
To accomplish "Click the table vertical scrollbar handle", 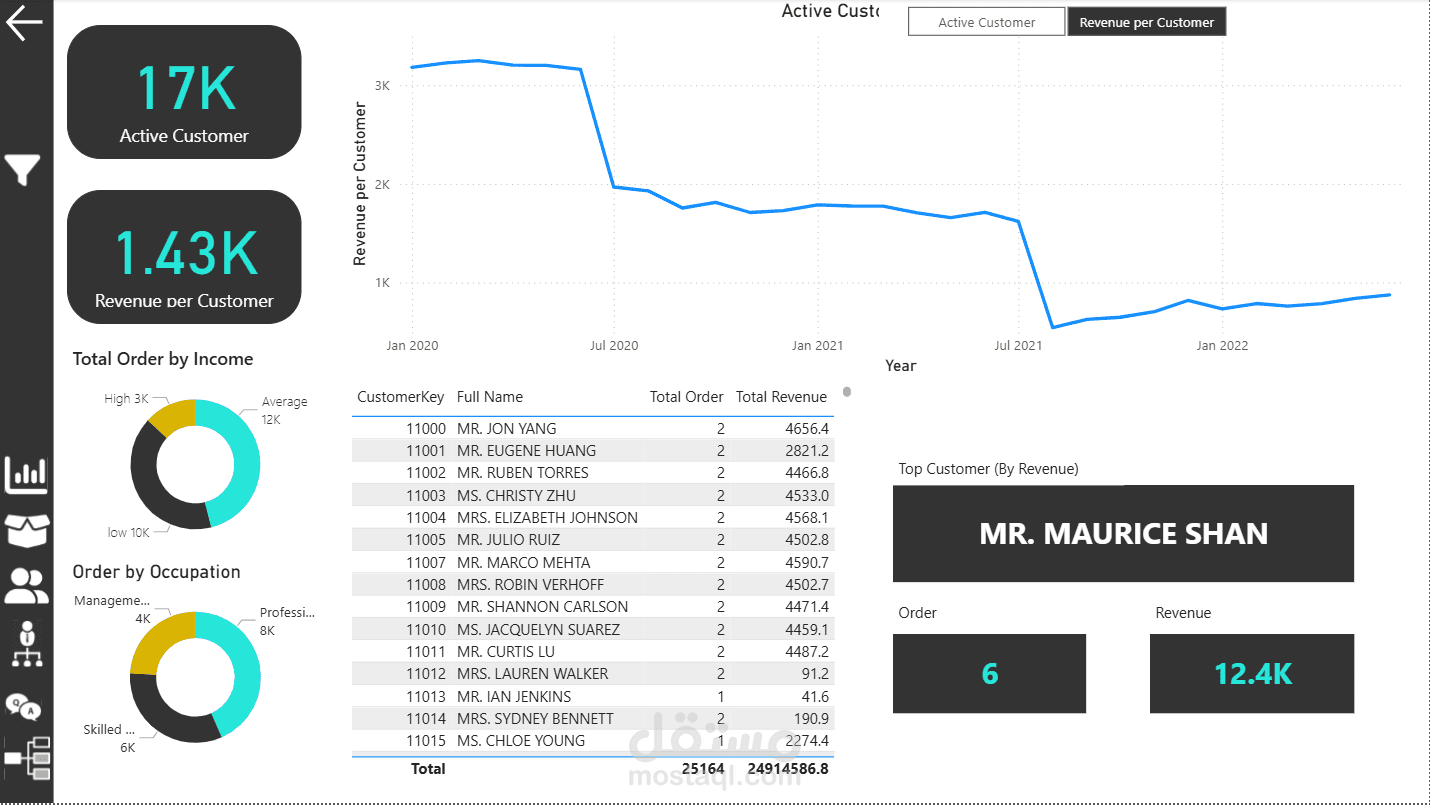I will [x=847, y=392].
